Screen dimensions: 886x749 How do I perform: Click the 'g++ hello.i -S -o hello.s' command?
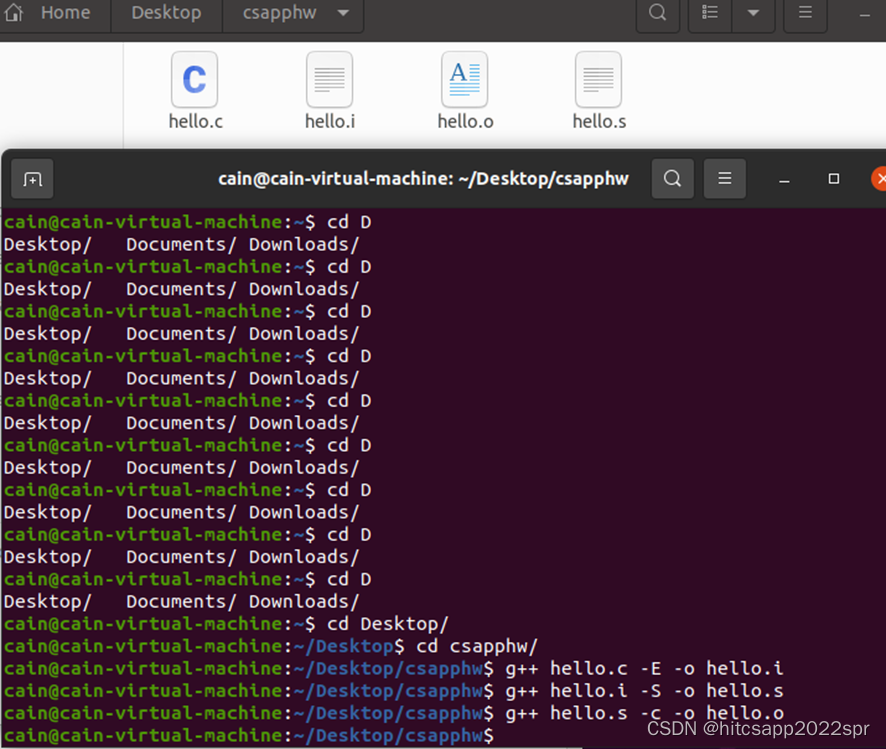(x=644, y=691)
